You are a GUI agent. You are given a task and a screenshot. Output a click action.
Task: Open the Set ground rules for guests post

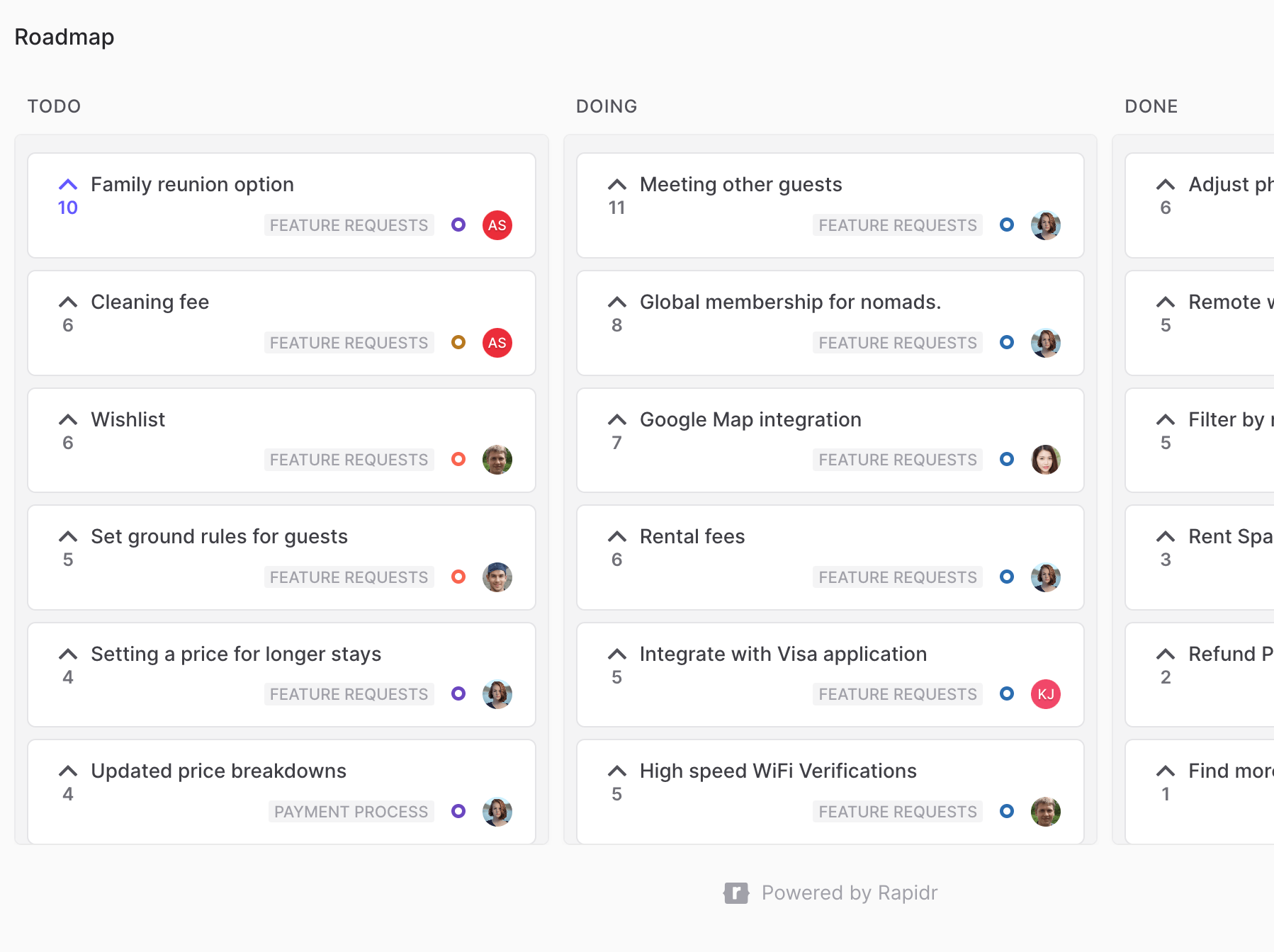click(220, 537)
